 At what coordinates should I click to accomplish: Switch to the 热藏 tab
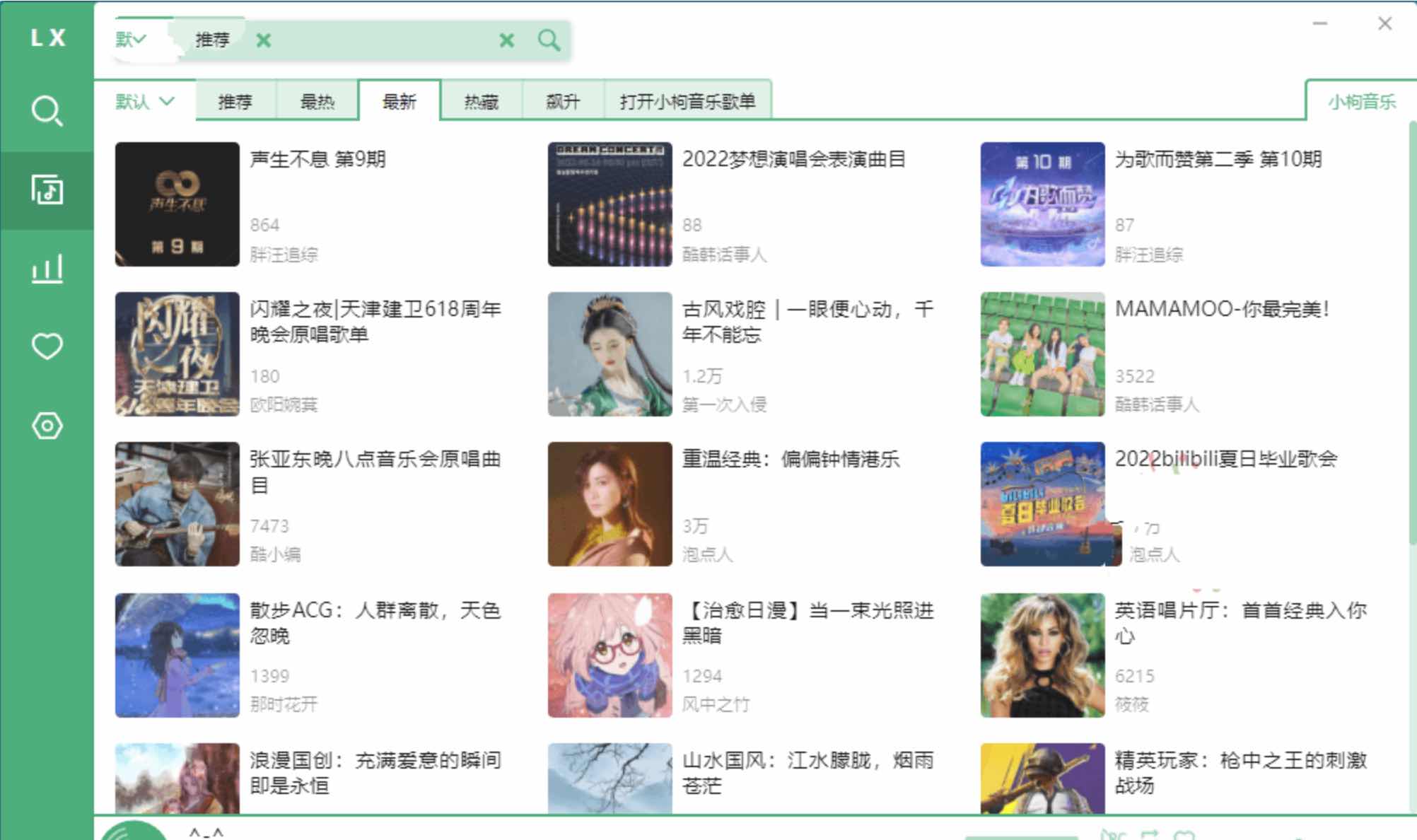coord(482,101)
